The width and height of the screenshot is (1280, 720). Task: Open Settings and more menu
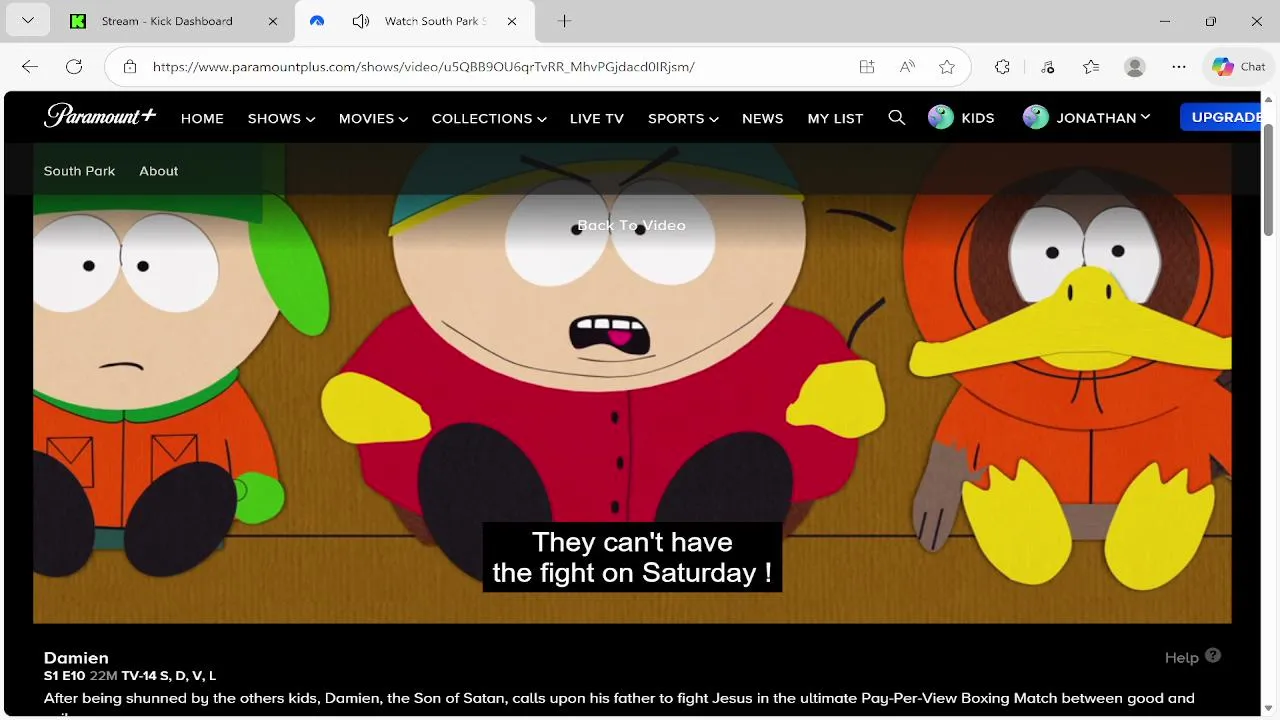(1179, 67)
